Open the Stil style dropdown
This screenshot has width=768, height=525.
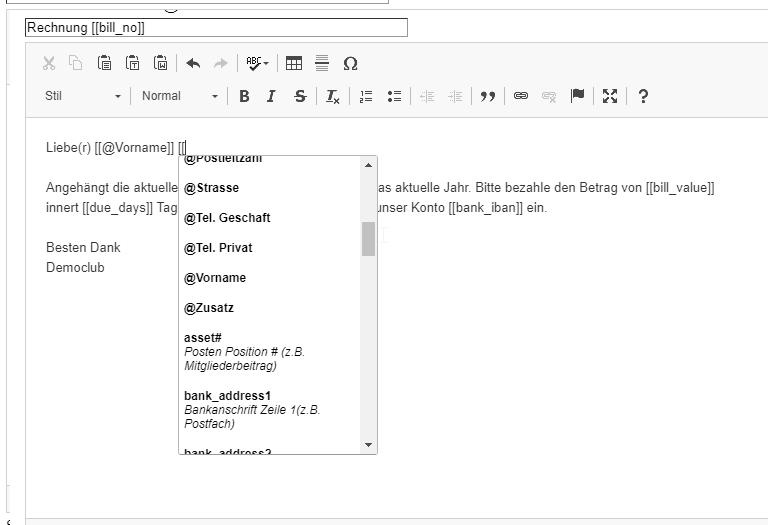pyautogui.click(x=82, y=96)
